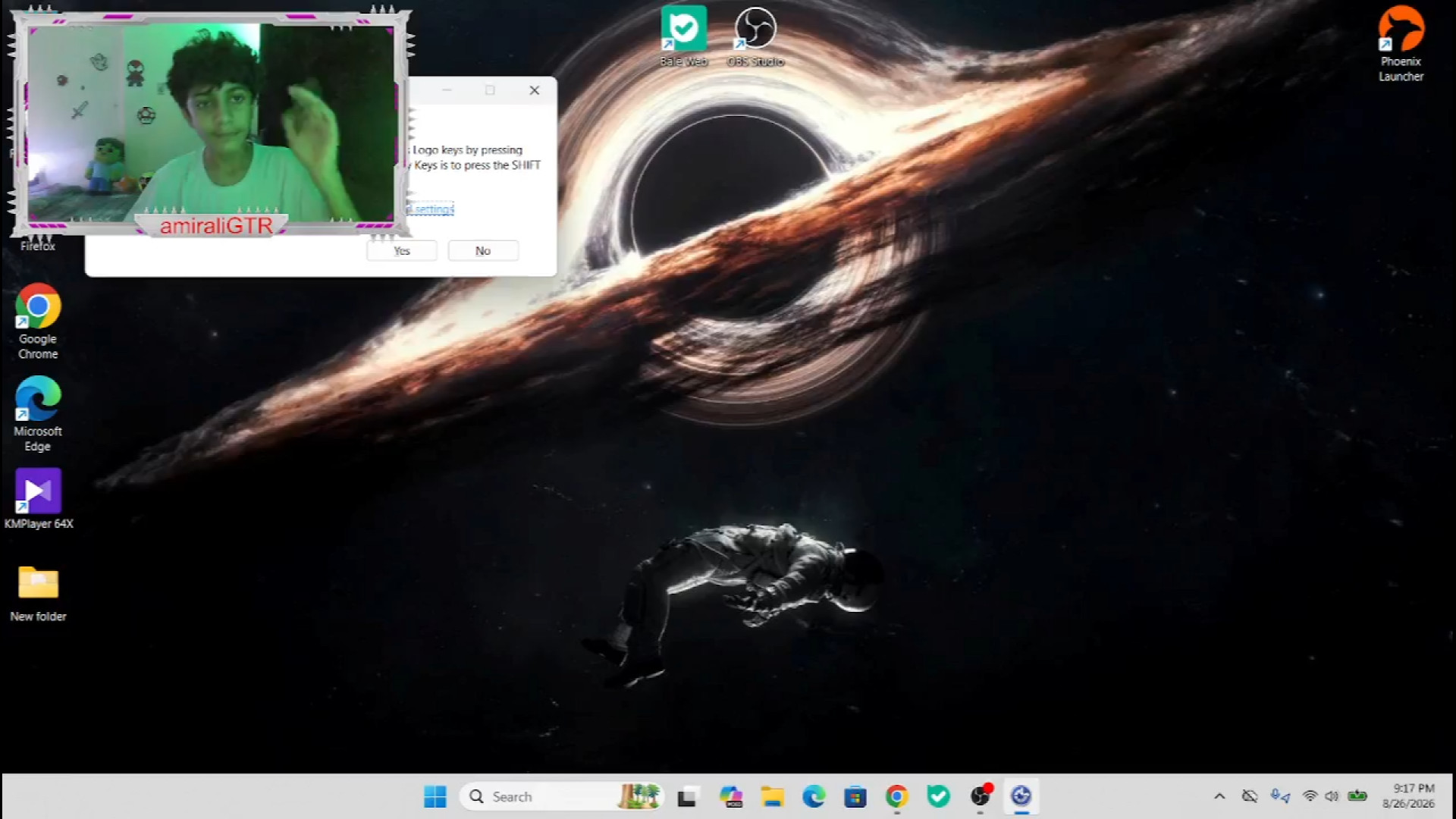Click the taskbar Search box
This screenshot has width=1456, height=819.
(561, 796)
